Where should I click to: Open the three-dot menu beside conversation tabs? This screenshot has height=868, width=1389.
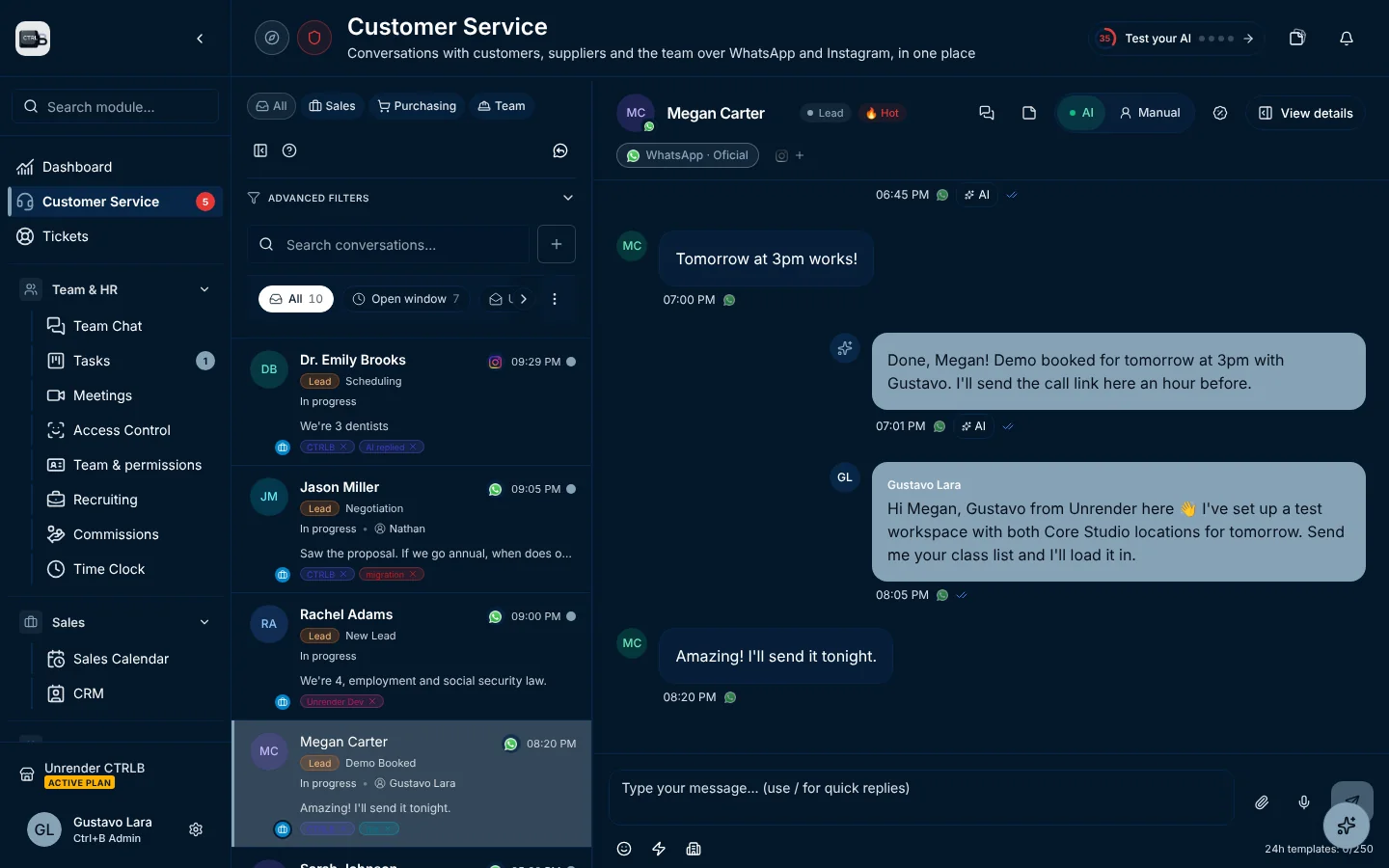pos(555,299)
